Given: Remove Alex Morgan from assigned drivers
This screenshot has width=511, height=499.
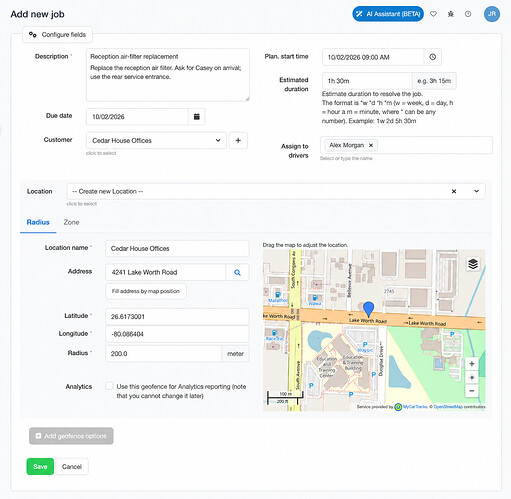Looking at the screenshot, I should 371,145.
